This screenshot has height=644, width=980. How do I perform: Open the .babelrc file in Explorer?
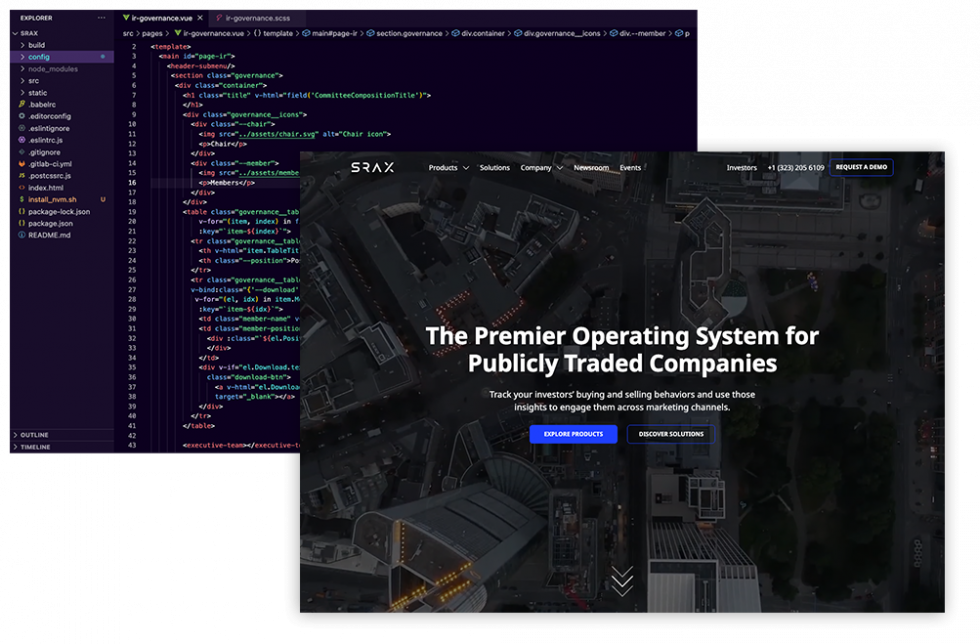[x=41, y=104]
